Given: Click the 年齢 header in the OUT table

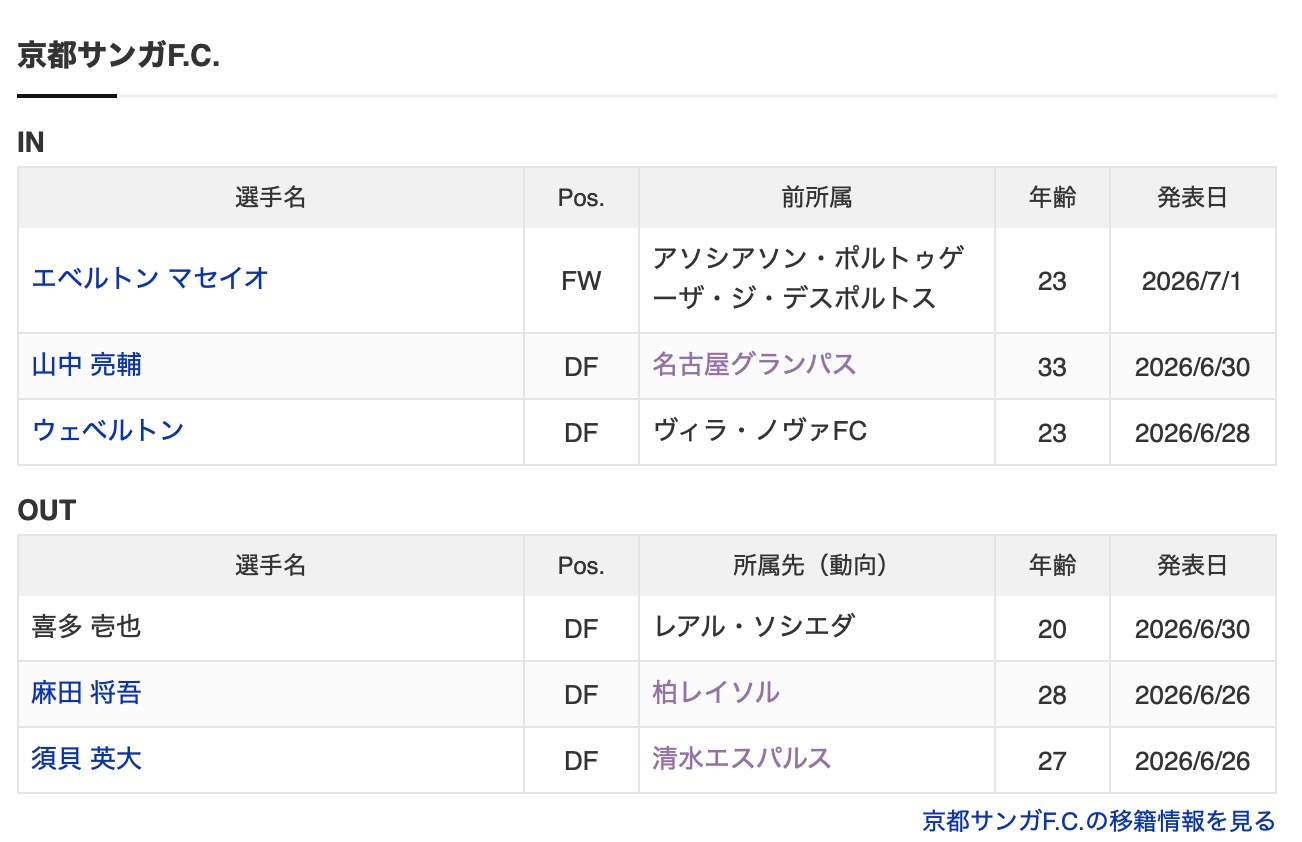Looking at the screenshot, I should pos(1052,565).
